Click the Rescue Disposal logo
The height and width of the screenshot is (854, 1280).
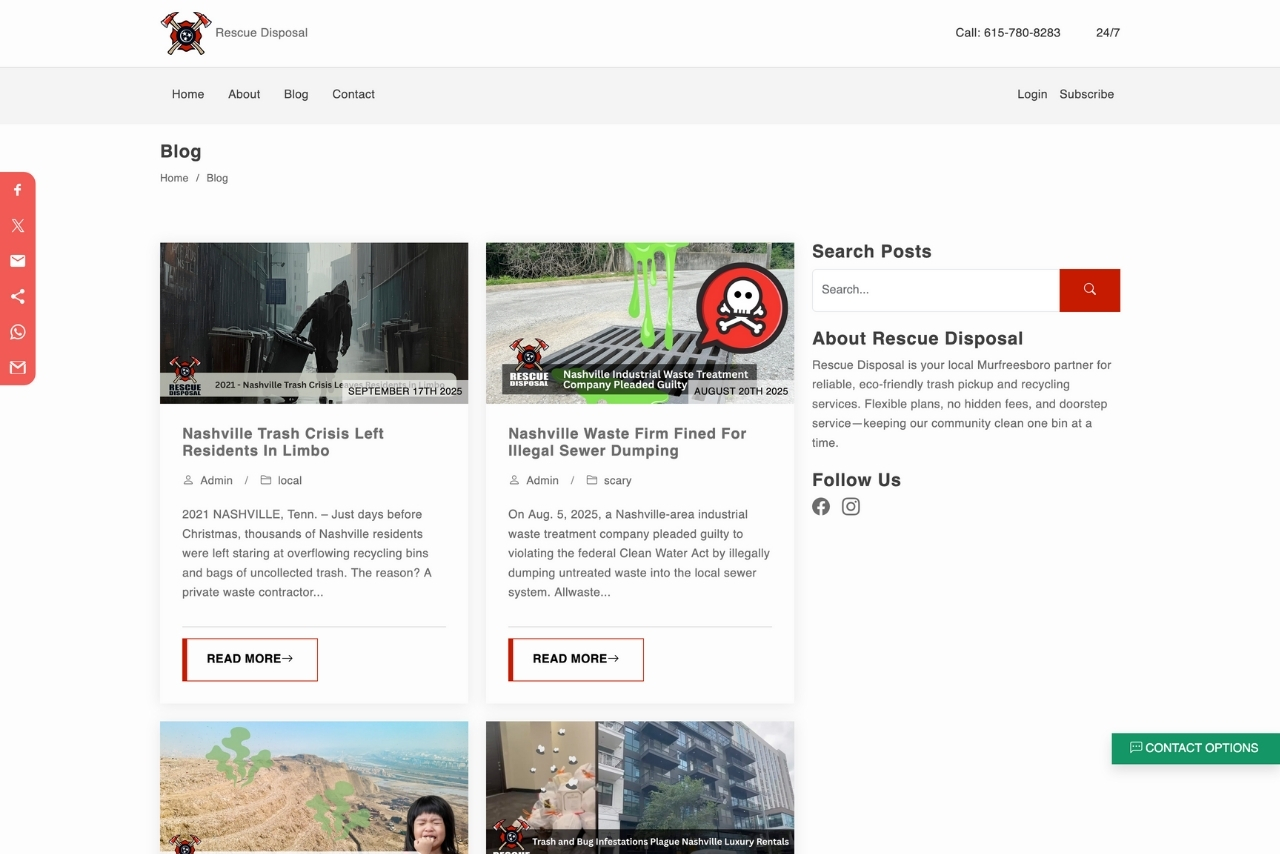pos(187,33)
